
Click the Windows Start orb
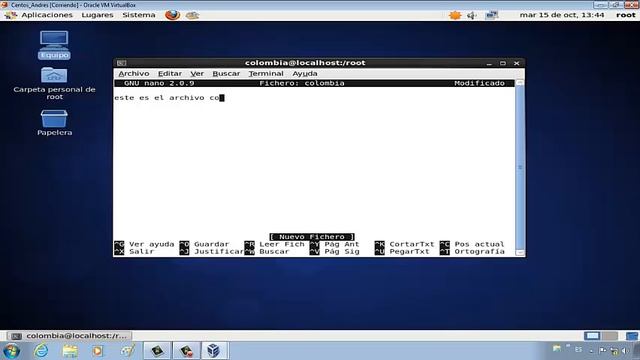point(11,351)
